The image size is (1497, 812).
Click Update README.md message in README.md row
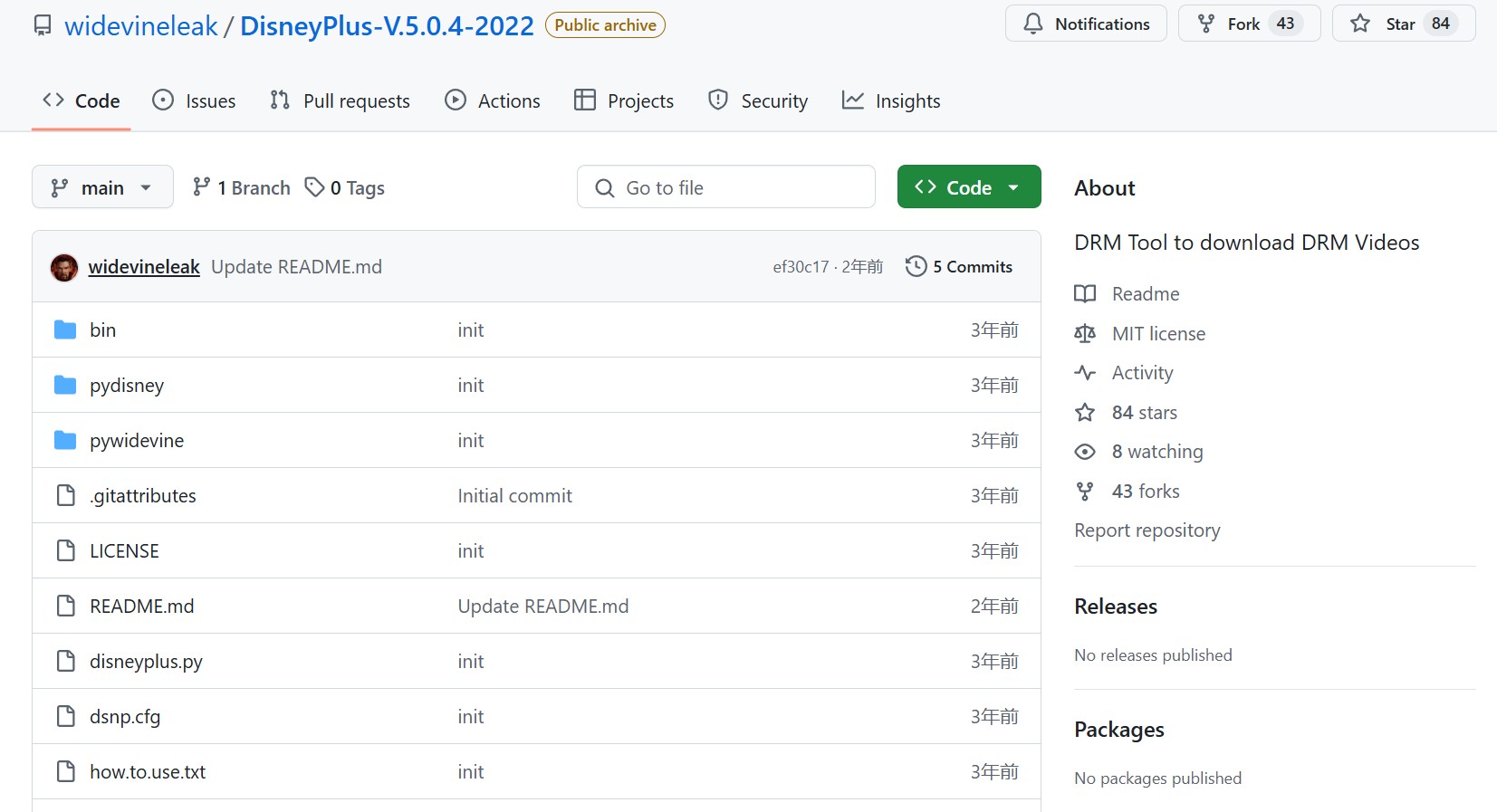tap(542, 606)
